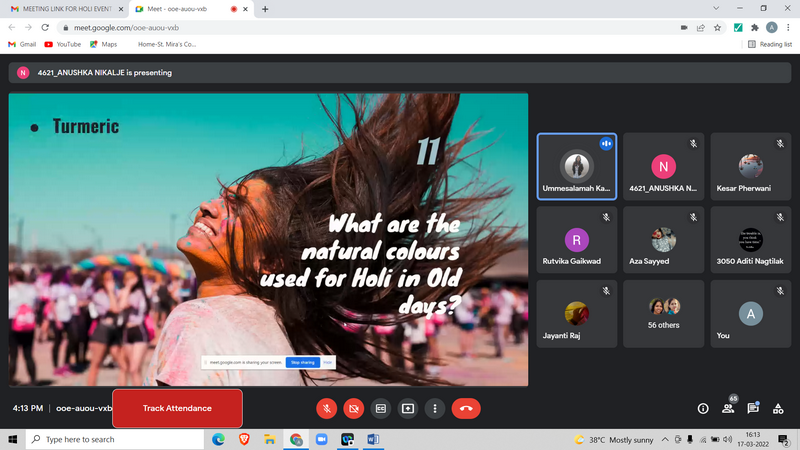Open tab search dropdown arrow
800x450 pixels.
(716, 8)
